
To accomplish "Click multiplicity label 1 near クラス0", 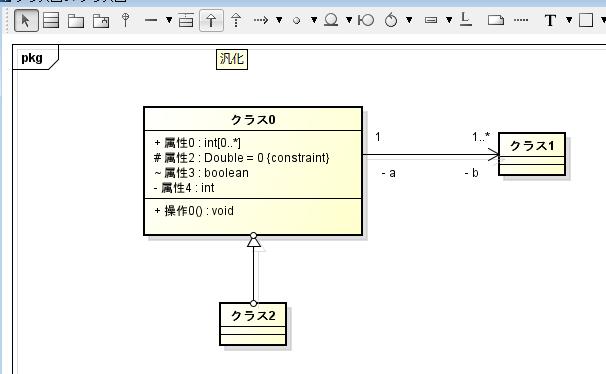I will pyautogui.click(x=378, y=136).
